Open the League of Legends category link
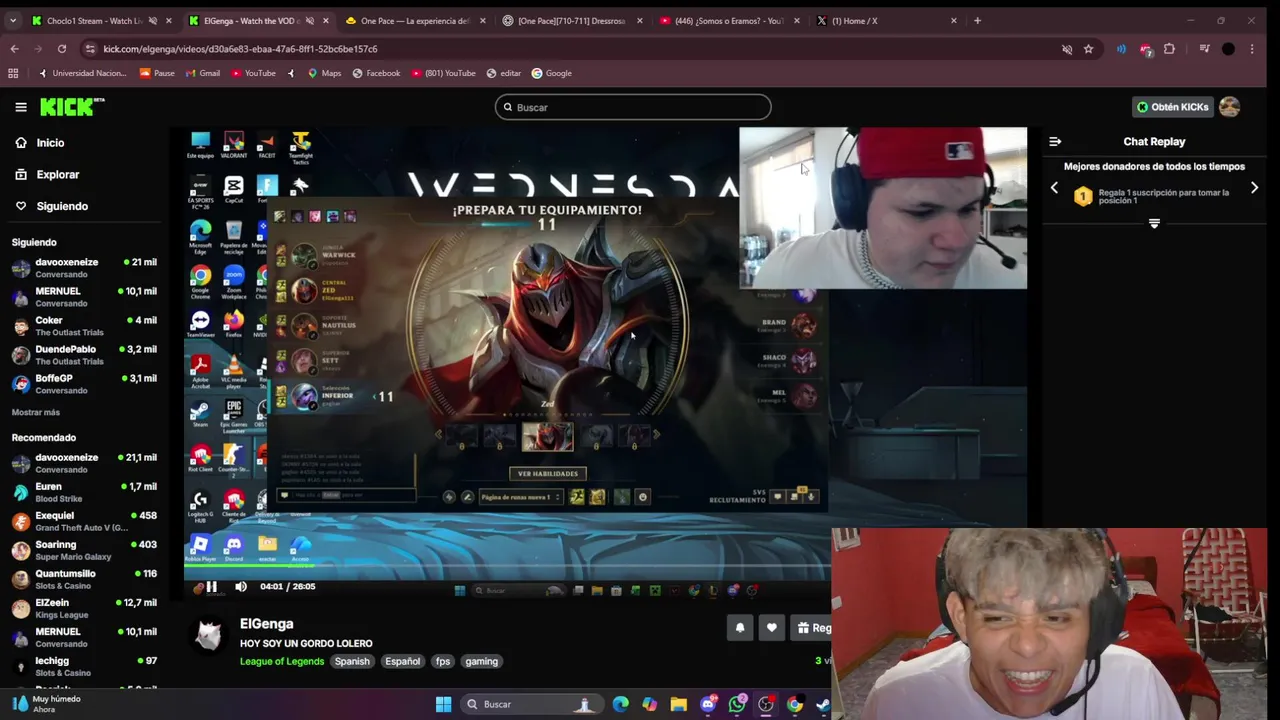The image size is (1280, 720). pos(282,661)
